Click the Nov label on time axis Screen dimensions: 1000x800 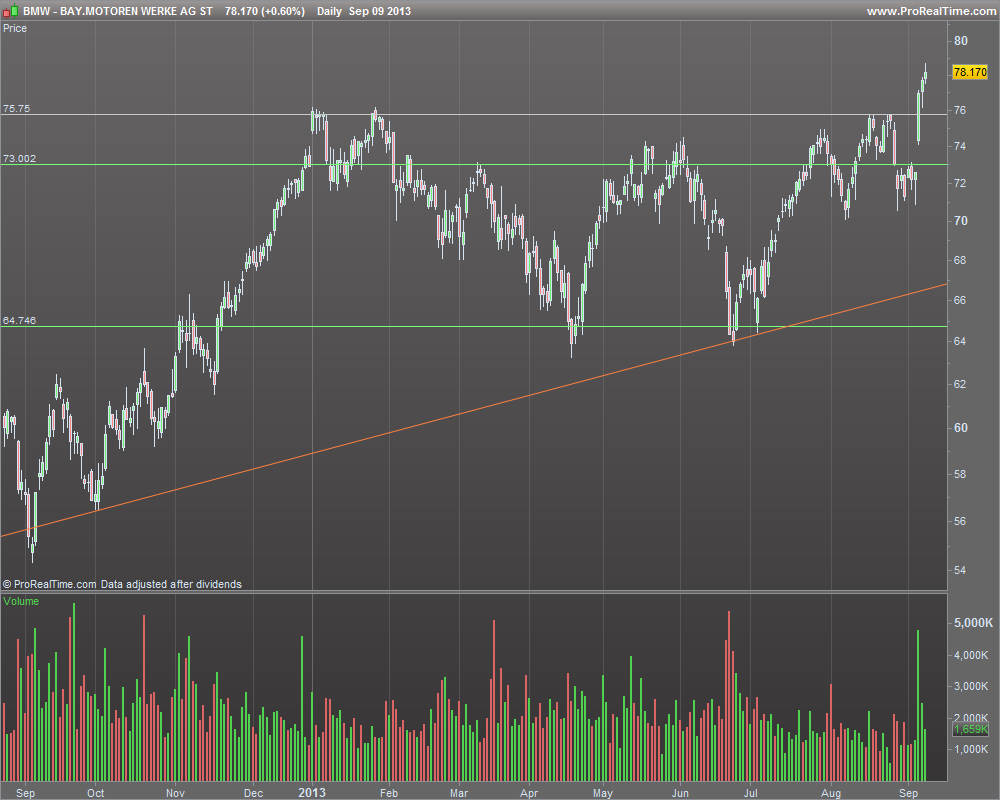175,793
